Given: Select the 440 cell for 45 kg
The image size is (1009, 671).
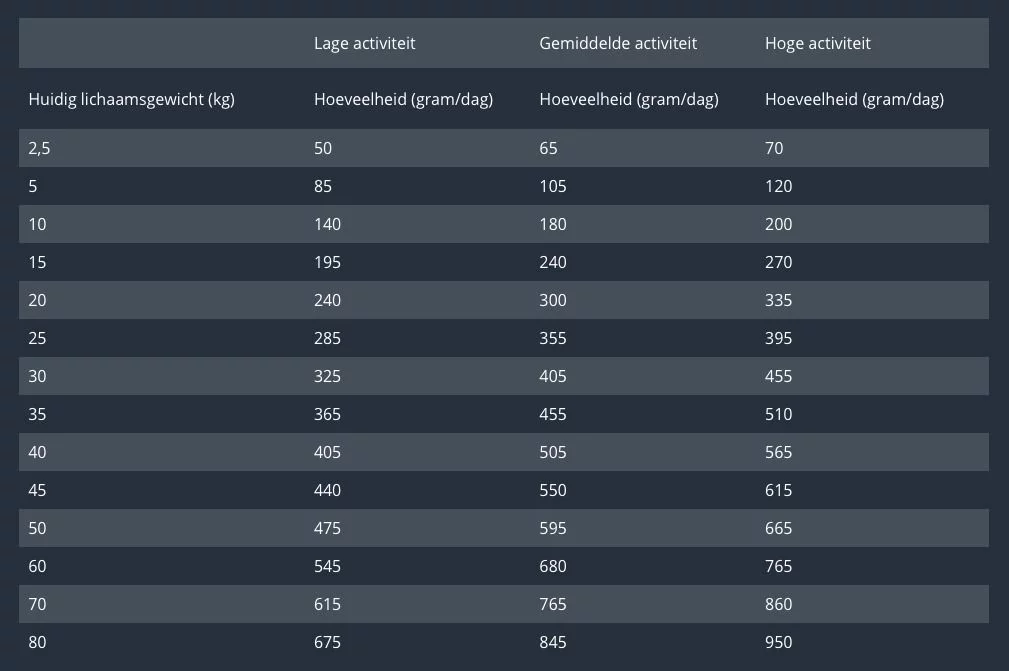Looking at the screenshot, I should (x=327, y=490).
